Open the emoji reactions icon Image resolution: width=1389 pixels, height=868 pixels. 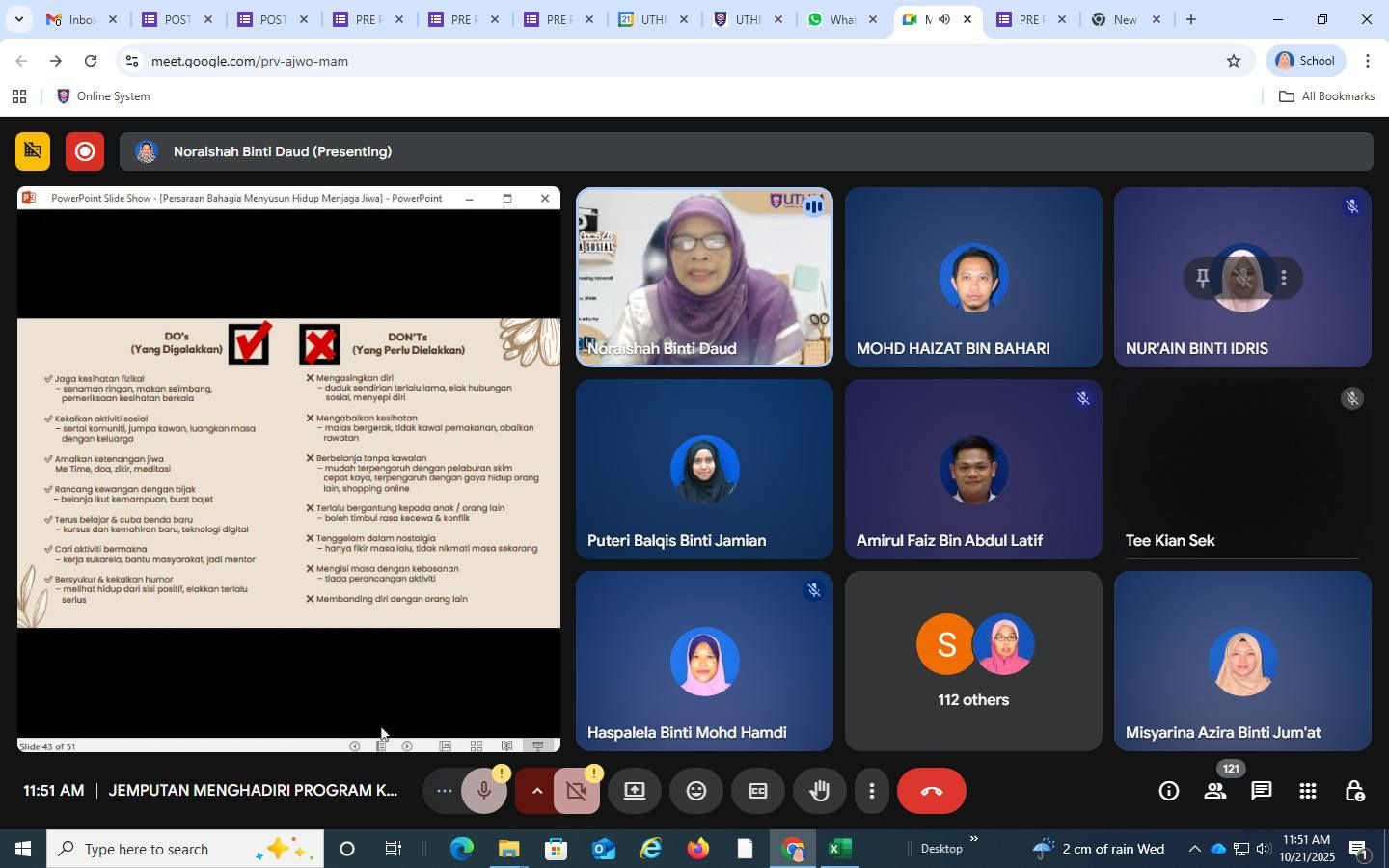pos(696,792)
